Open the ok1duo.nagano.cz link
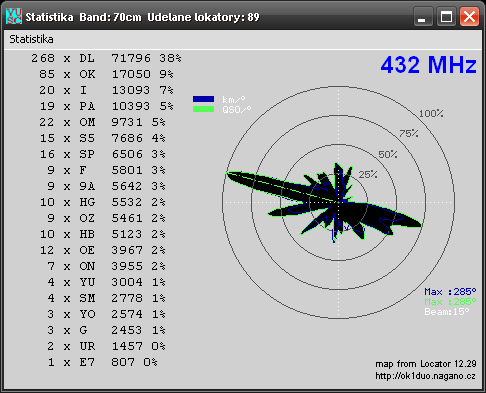 (425, 376)
